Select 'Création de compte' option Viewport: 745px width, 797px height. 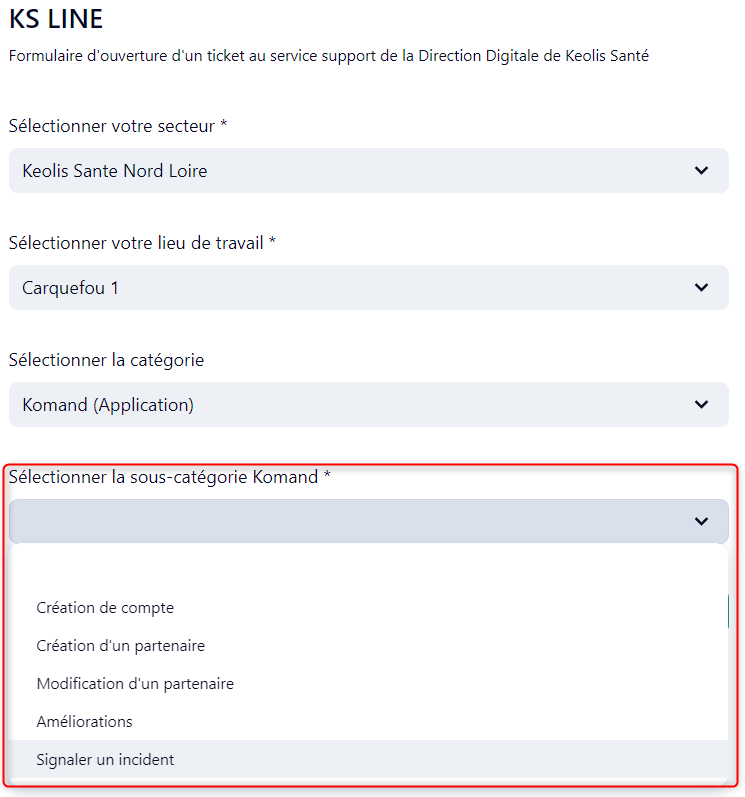[x=105, y=607]
